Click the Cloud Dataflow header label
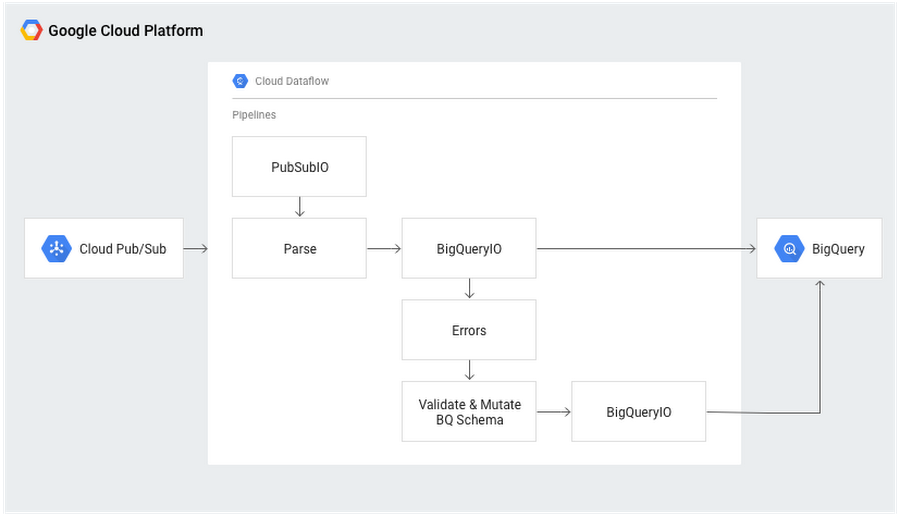Viewport: 900px width, 517px height. point(292,81)
